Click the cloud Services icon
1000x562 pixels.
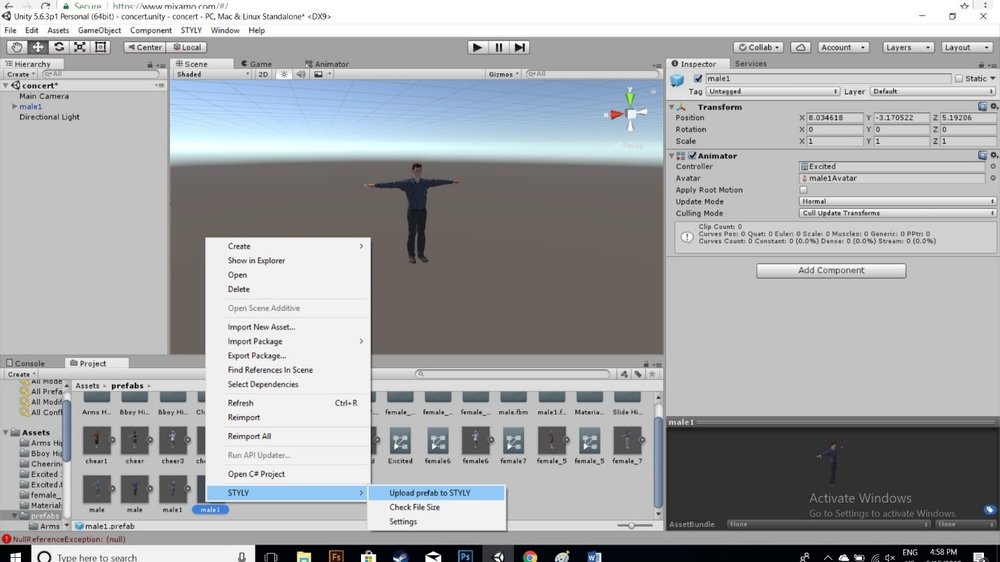tap(800, 47)
